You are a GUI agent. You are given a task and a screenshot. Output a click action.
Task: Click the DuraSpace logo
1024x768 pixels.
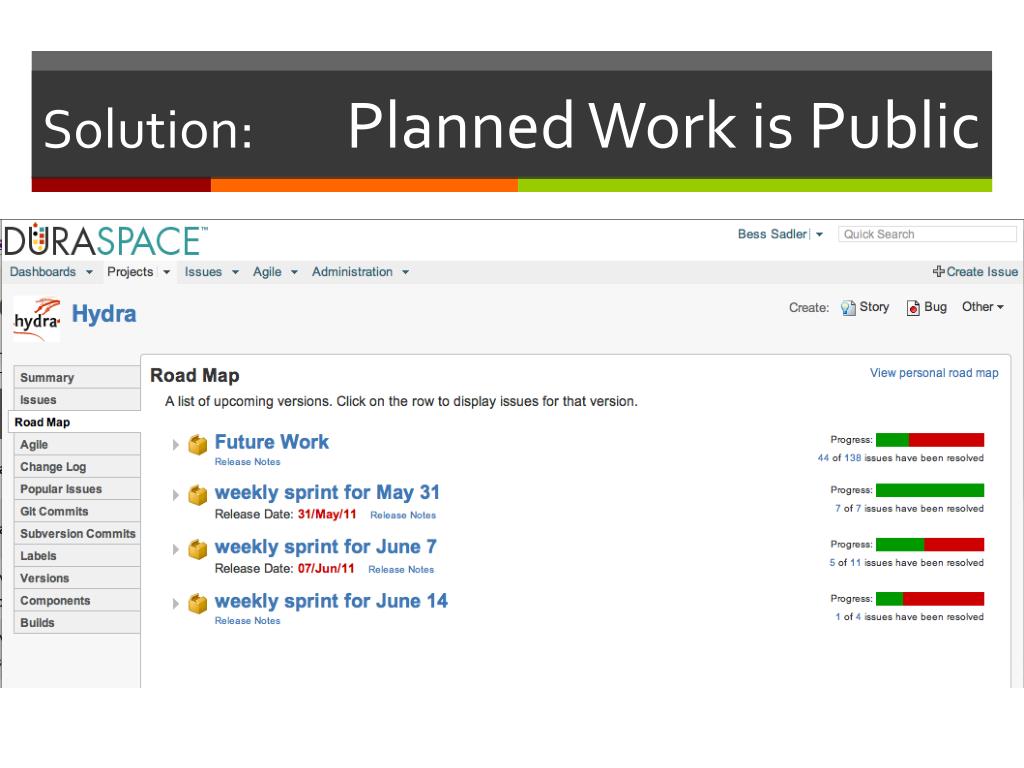pyautogui.click(x=106, y=240)
